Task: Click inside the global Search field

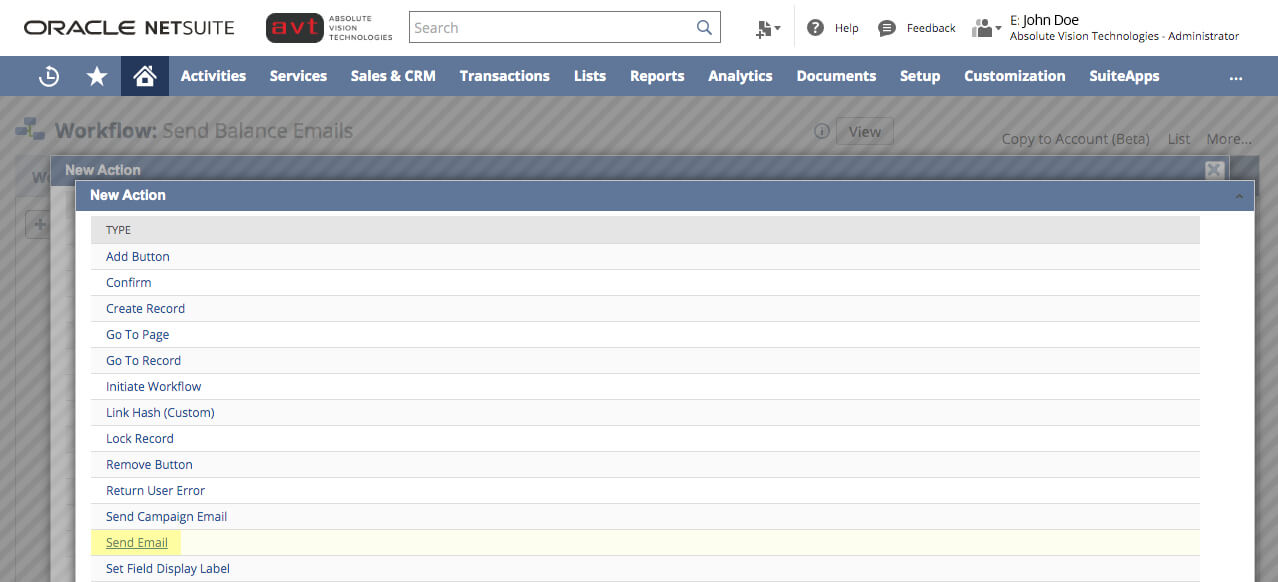Action: pos(550,27)
